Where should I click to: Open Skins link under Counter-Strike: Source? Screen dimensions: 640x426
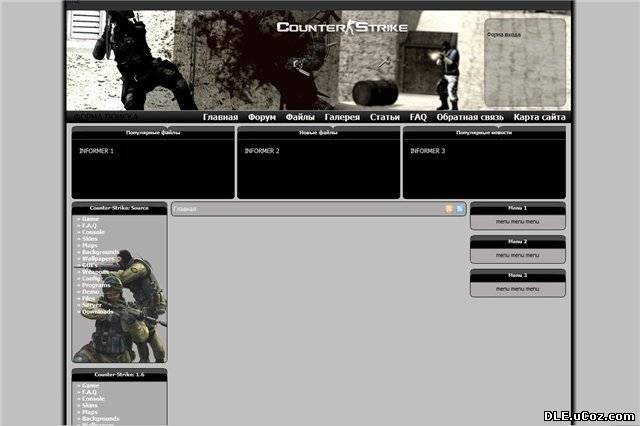tap(90, 239)
